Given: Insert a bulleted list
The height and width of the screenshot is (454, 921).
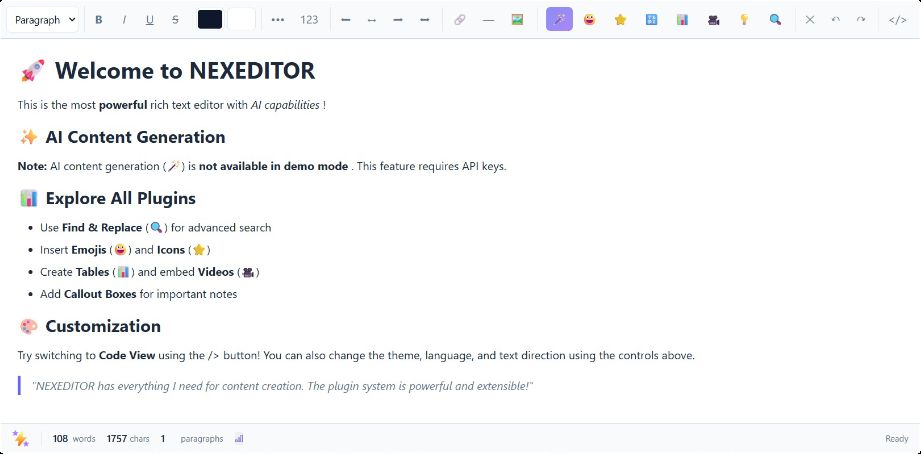Looking at the screenshot, I should [x=278, y=19].
